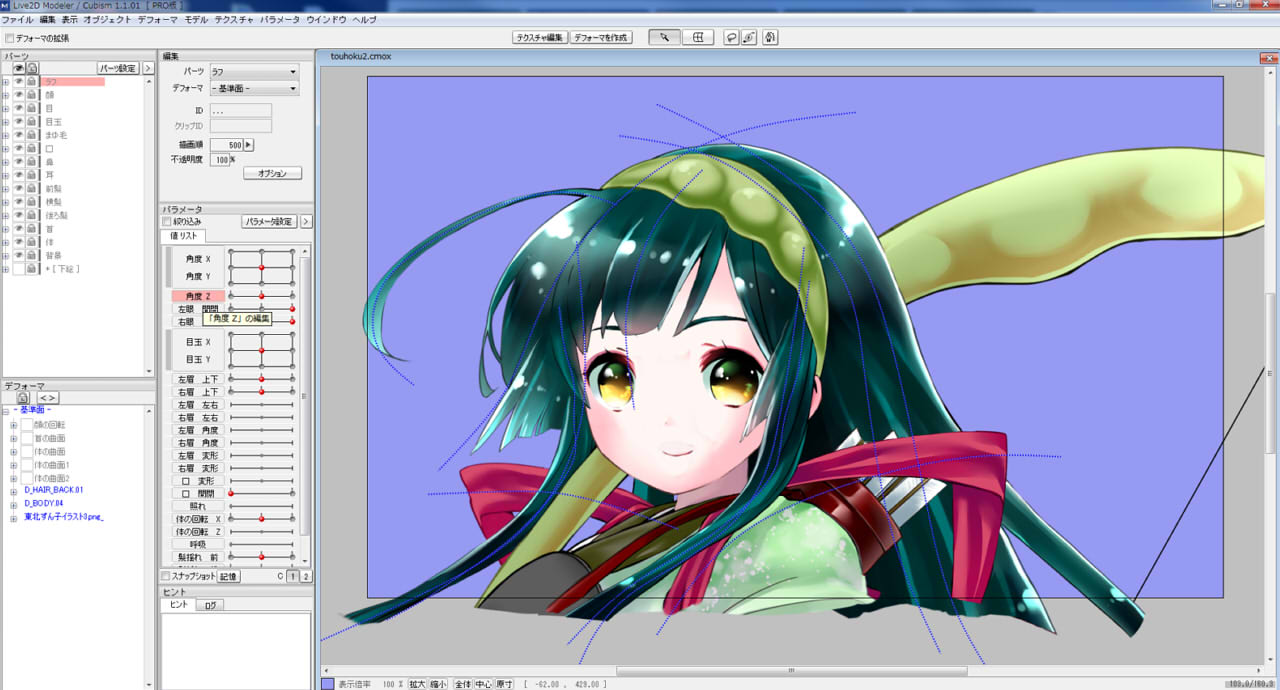
Task: Pick the brush selection tool icon
Action: point(750,37)
